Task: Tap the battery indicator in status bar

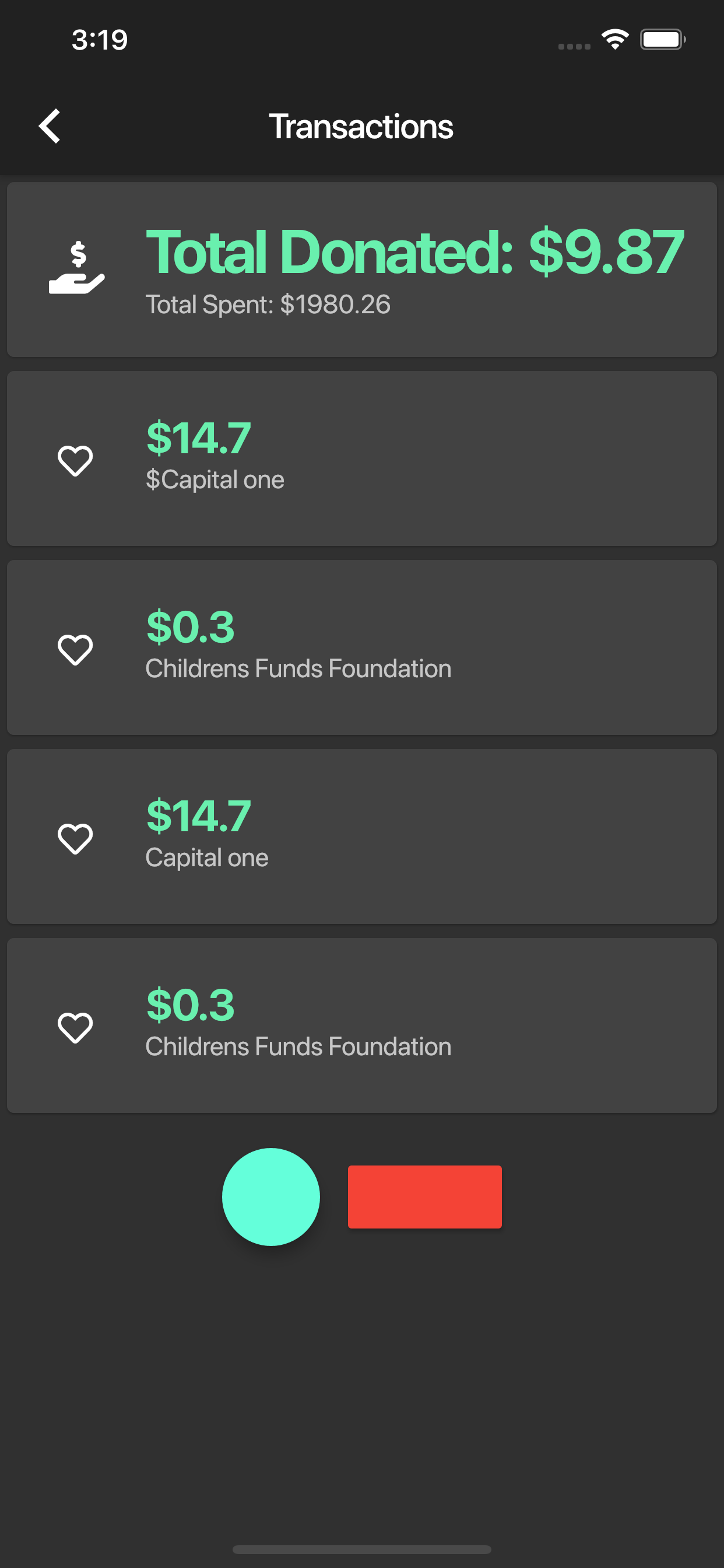Action: pos(663,40)
